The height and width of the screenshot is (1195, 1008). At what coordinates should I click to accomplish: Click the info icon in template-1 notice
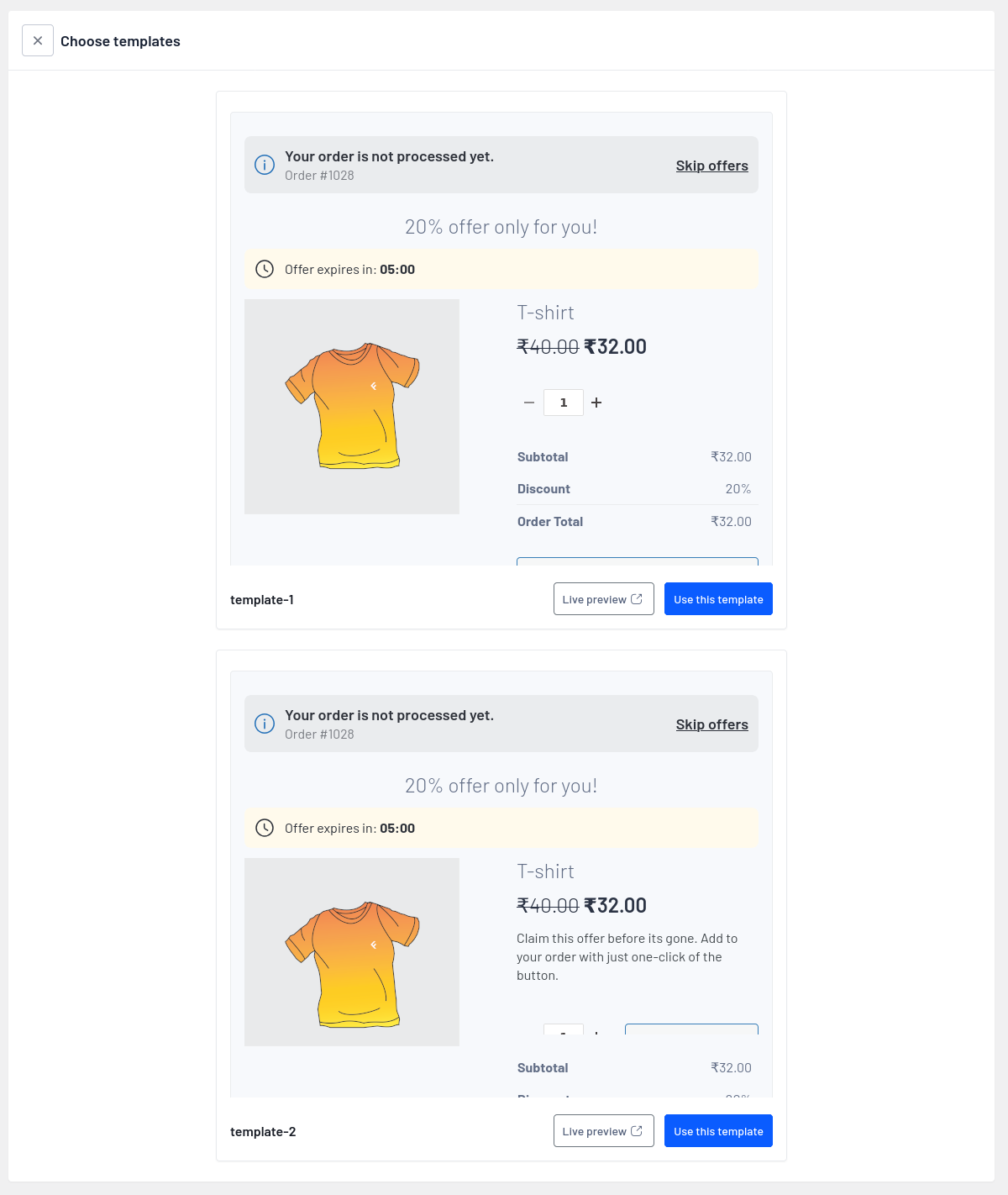265,165
